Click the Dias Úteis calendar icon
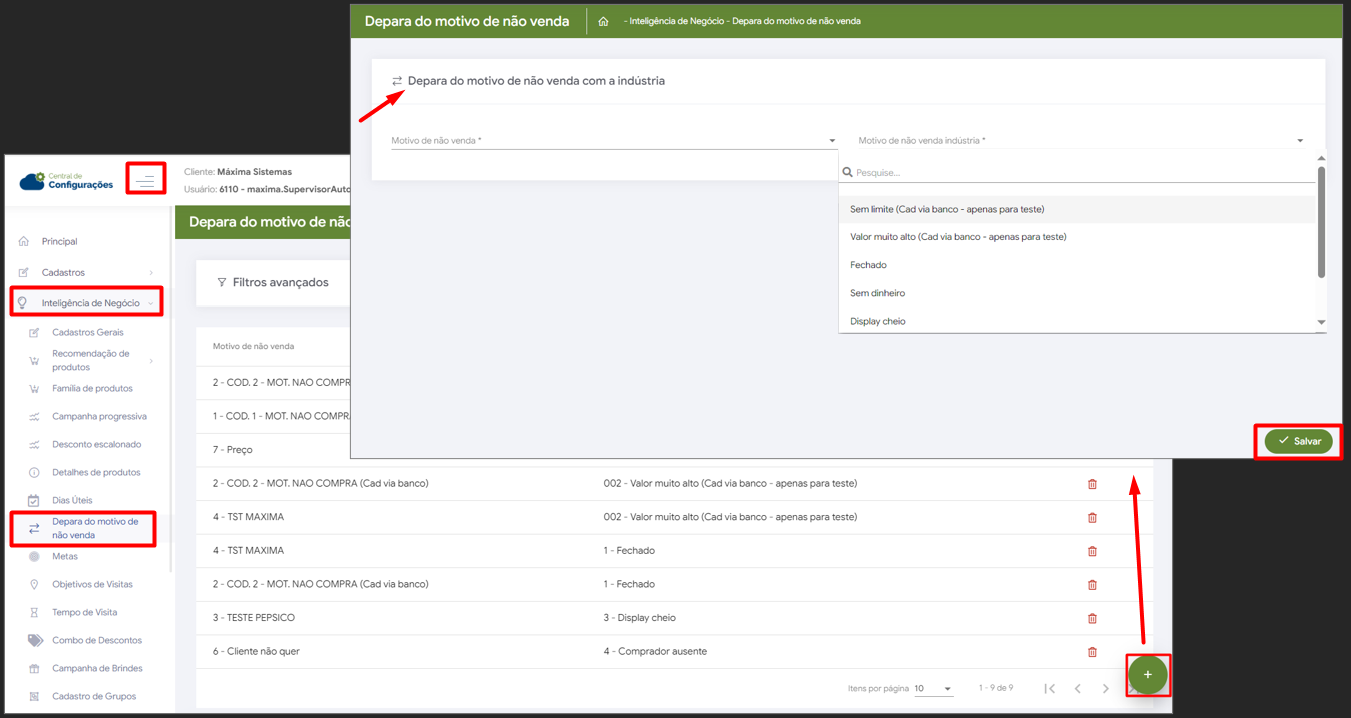 pyautogui.click(x=34, y=500)
